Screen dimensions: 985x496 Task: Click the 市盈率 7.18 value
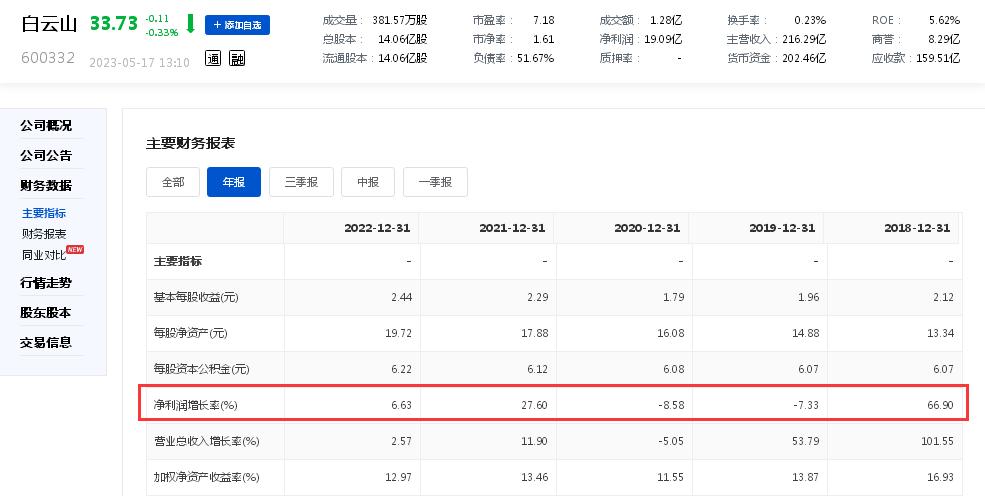pos(543,21)
